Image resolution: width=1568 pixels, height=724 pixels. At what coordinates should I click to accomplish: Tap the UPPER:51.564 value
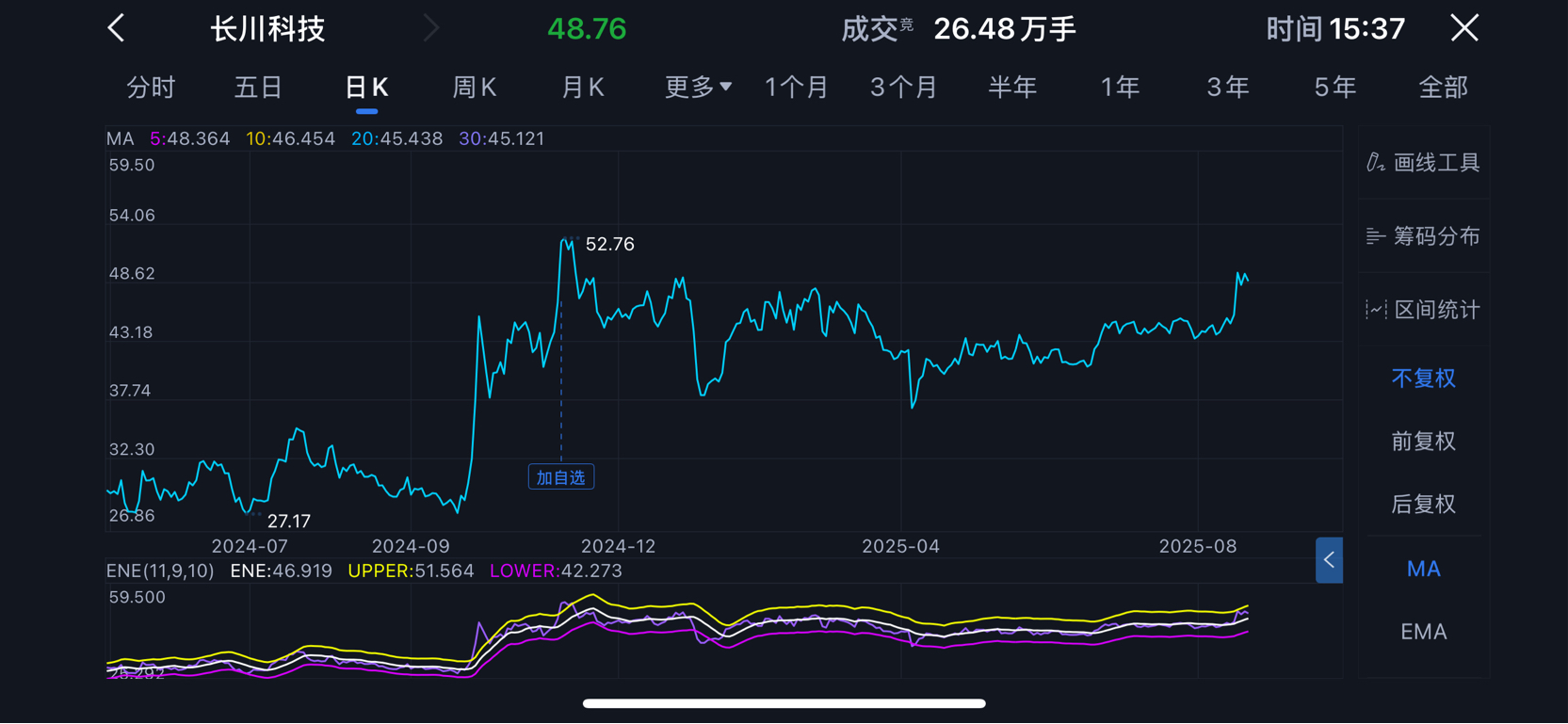coord(411,571)
